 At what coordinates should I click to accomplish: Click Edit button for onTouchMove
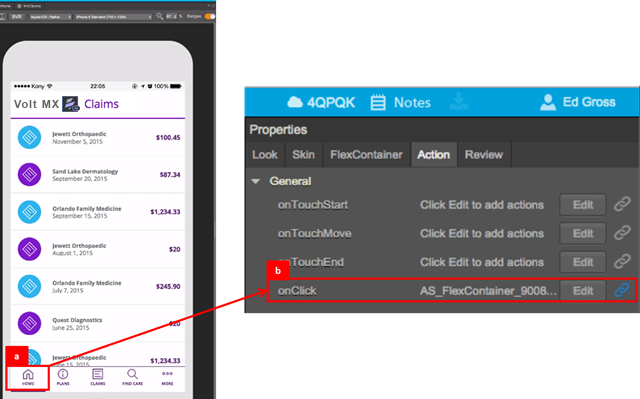[582, 233]
